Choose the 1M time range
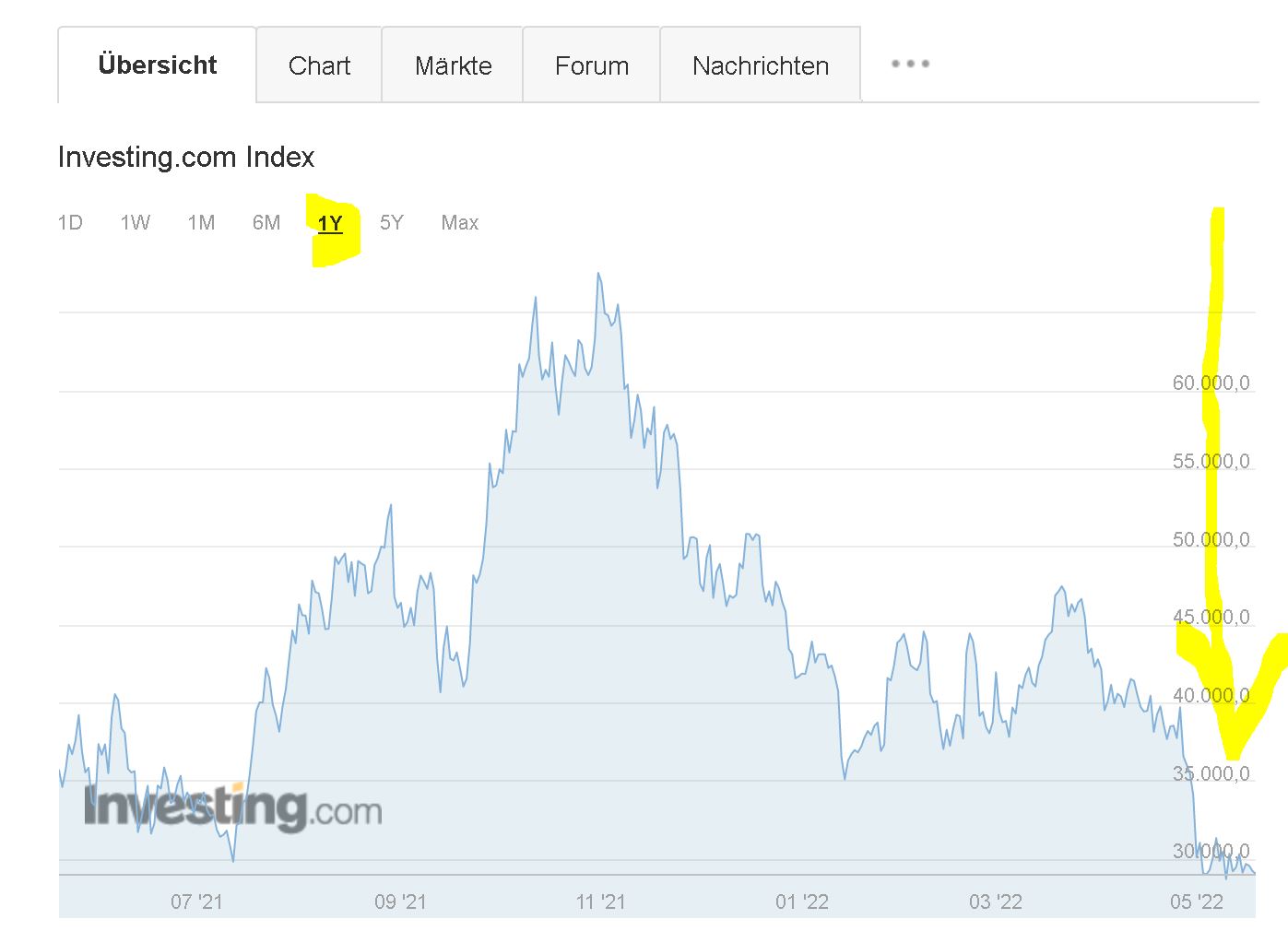1288x943 pixels. [201, 223]
